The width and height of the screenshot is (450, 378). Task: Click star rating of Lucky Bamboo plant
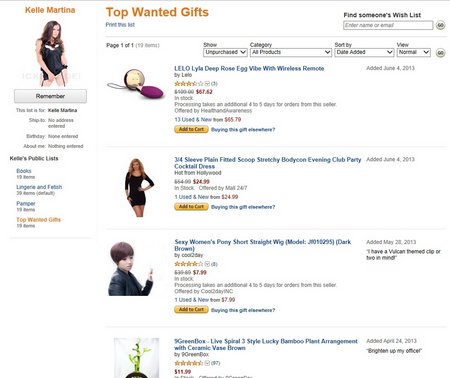tap(189, 363)
